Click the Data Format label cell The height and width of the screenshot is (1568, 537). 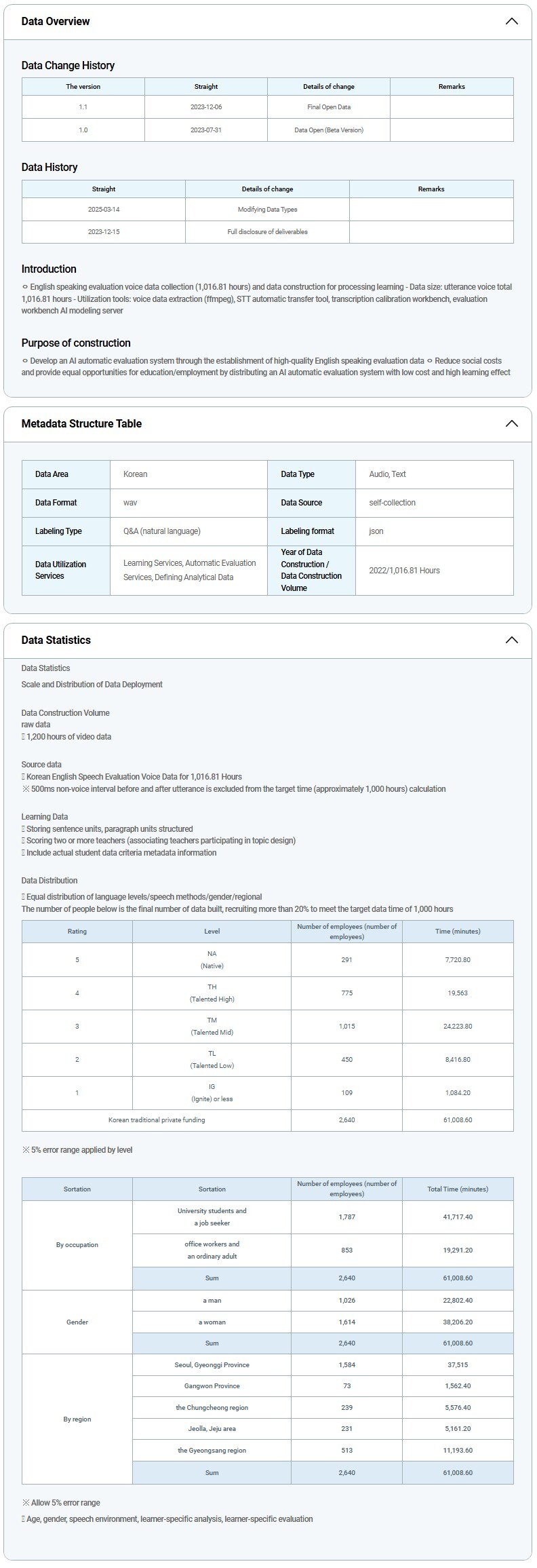coord(56,503)
